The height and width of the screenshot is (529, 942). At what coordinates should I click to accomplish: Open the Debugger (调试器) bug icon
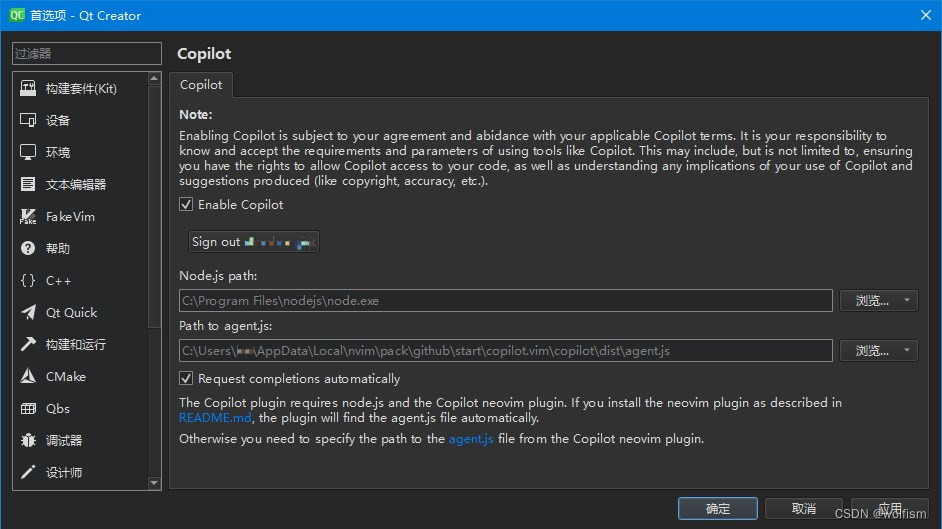pos(28,440)
